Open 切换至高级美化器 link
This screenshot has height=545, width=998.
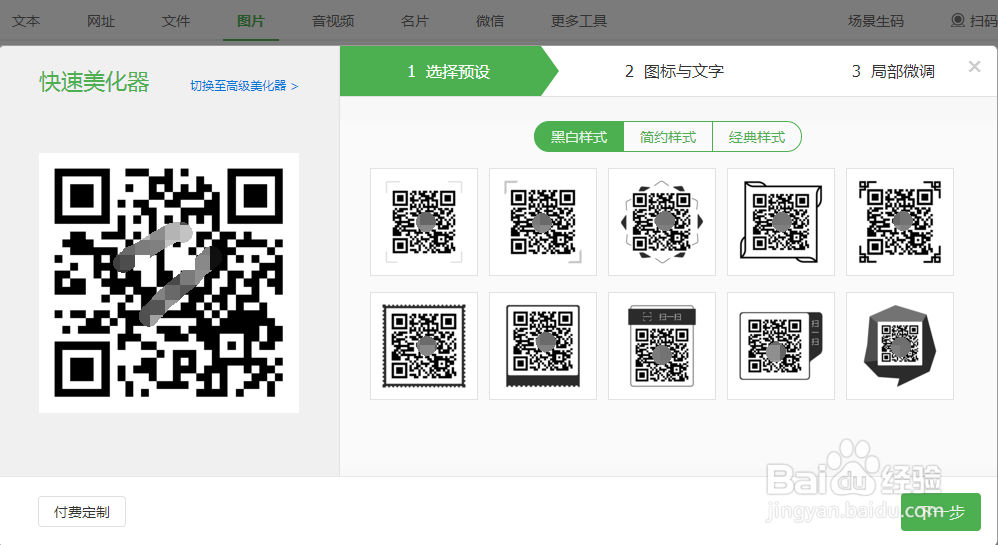coord(244,86)
